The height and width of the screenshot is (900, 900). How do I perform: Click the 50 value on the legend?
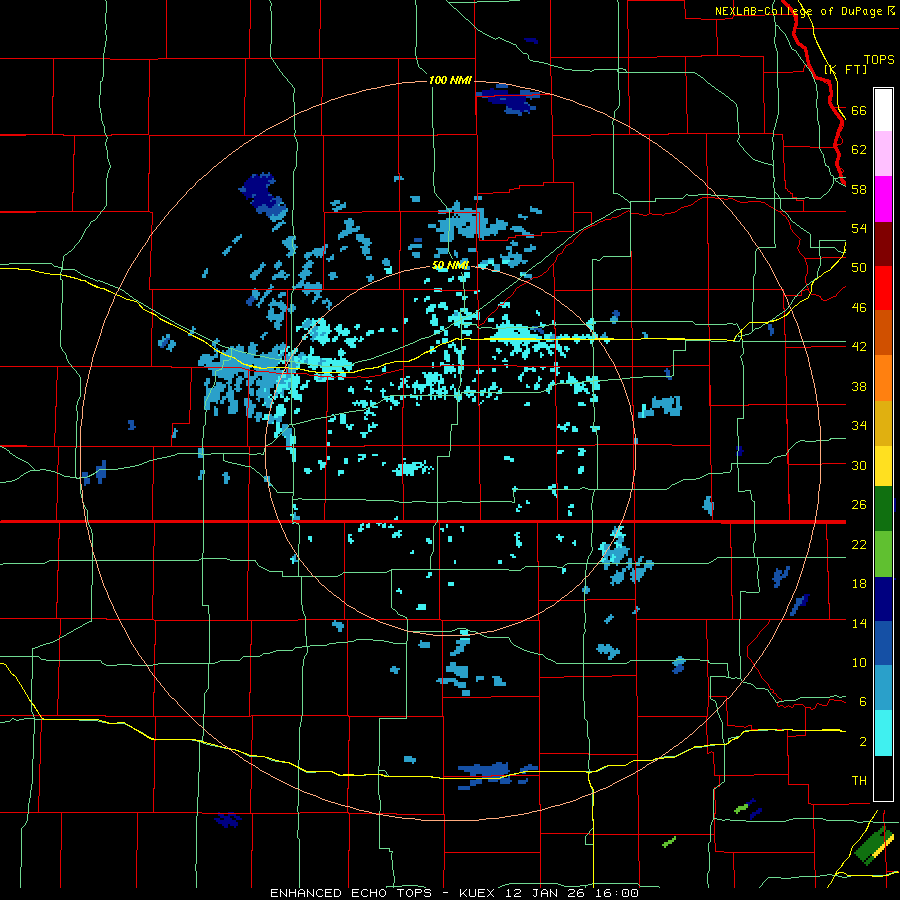pos(859,268)
